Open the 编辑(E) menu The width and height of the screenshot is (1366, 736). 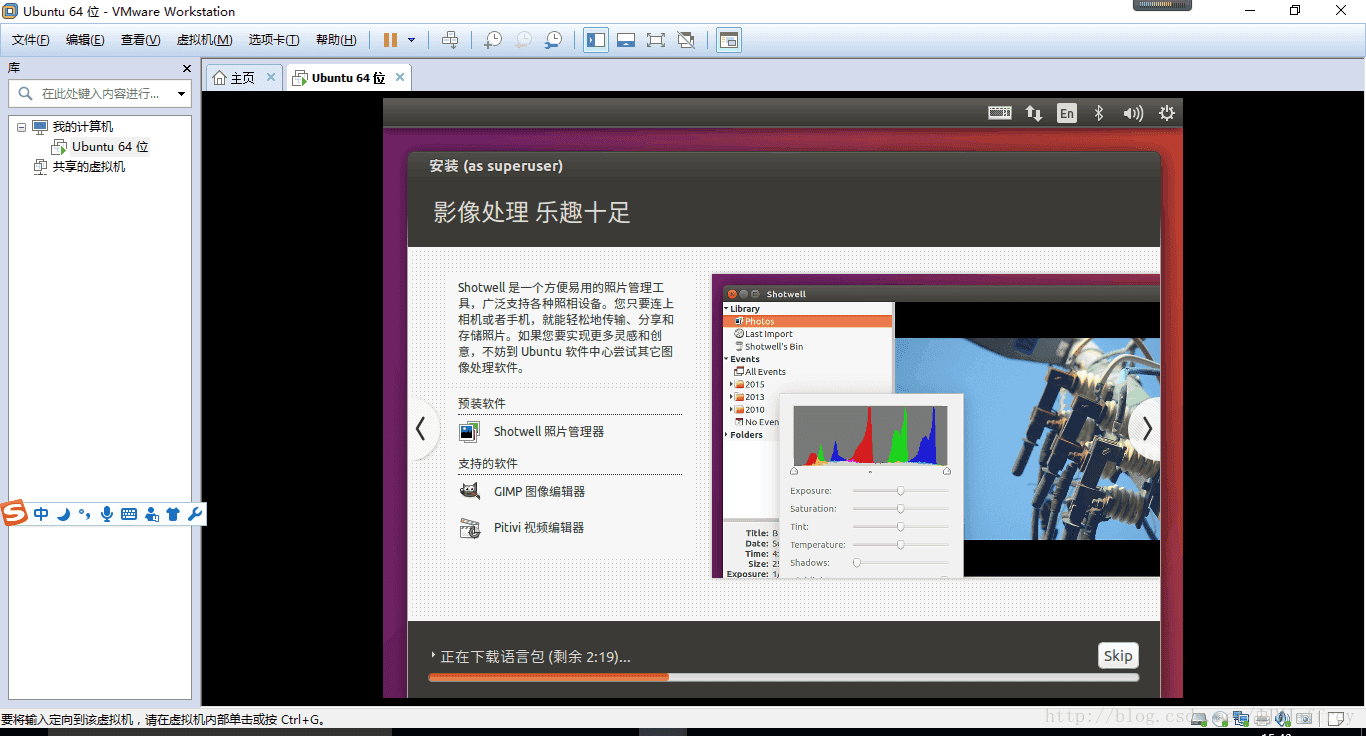[x=85, y=40]
